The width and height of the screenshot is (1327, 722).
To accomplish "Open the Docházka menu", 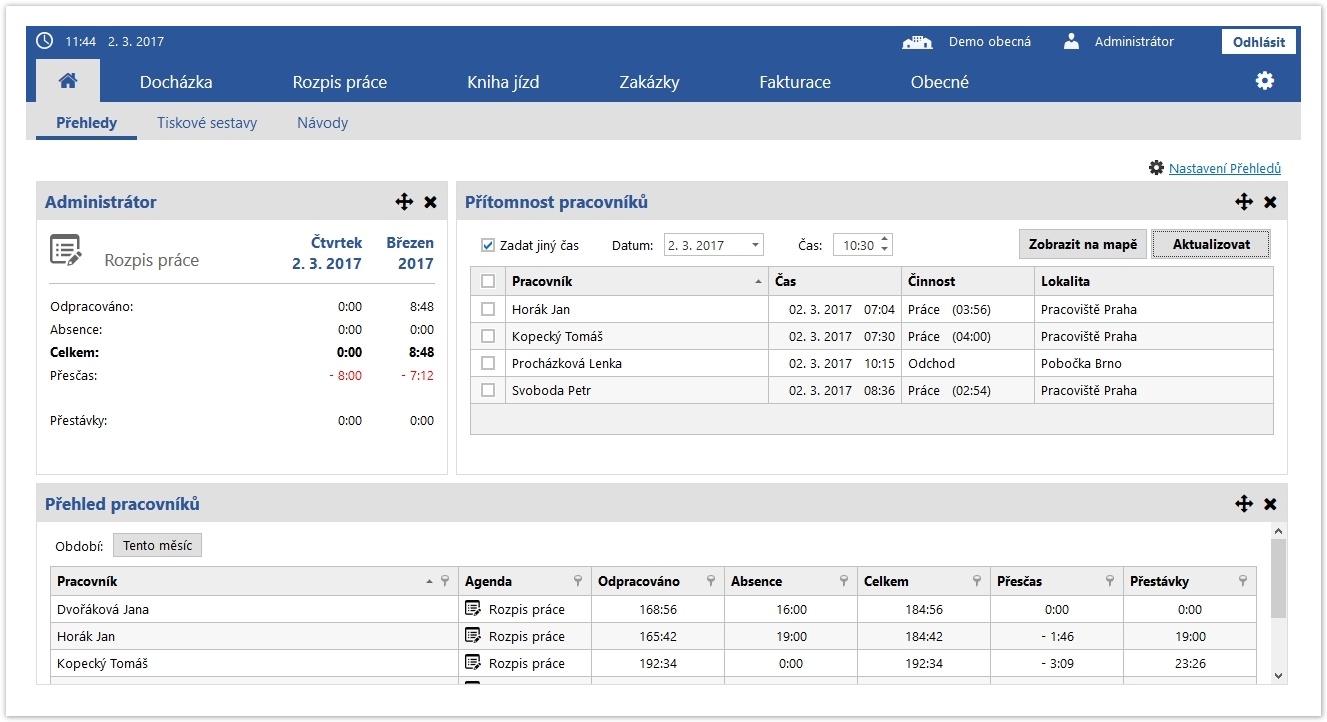I will point(176,82).
